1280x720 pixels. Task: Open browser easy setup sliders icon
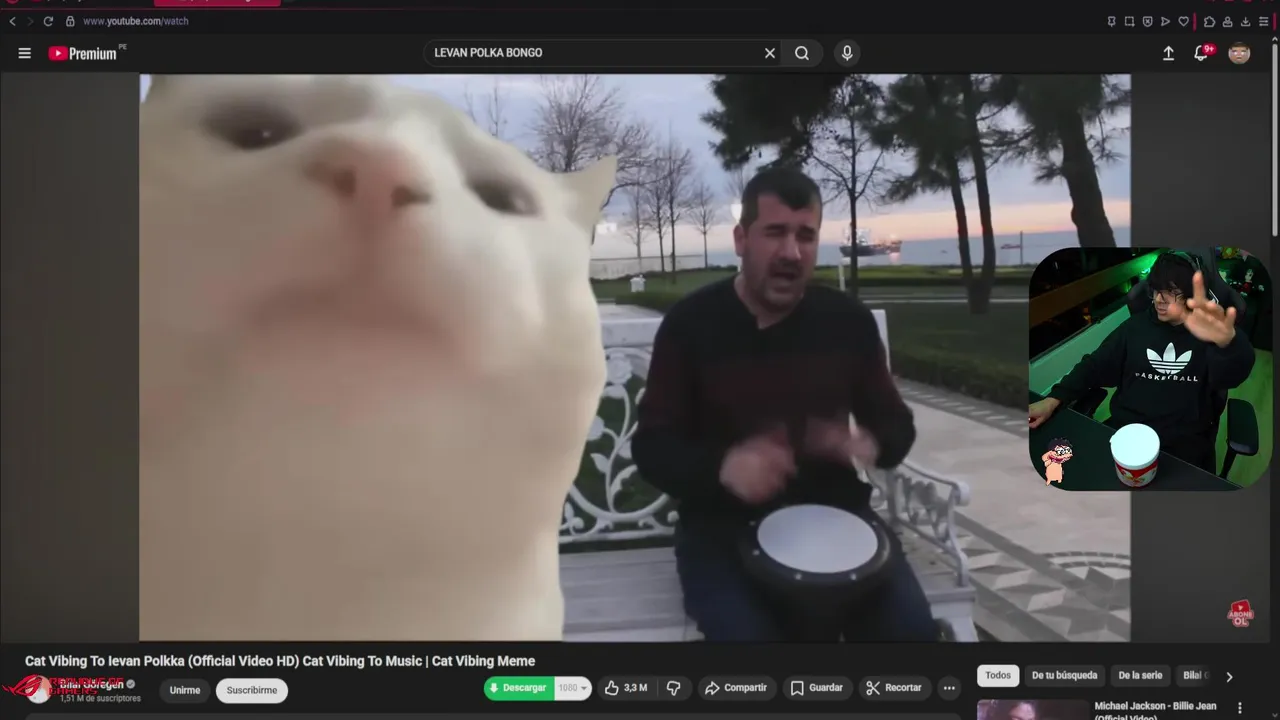pyautogui.click(x=1264, y=21)
